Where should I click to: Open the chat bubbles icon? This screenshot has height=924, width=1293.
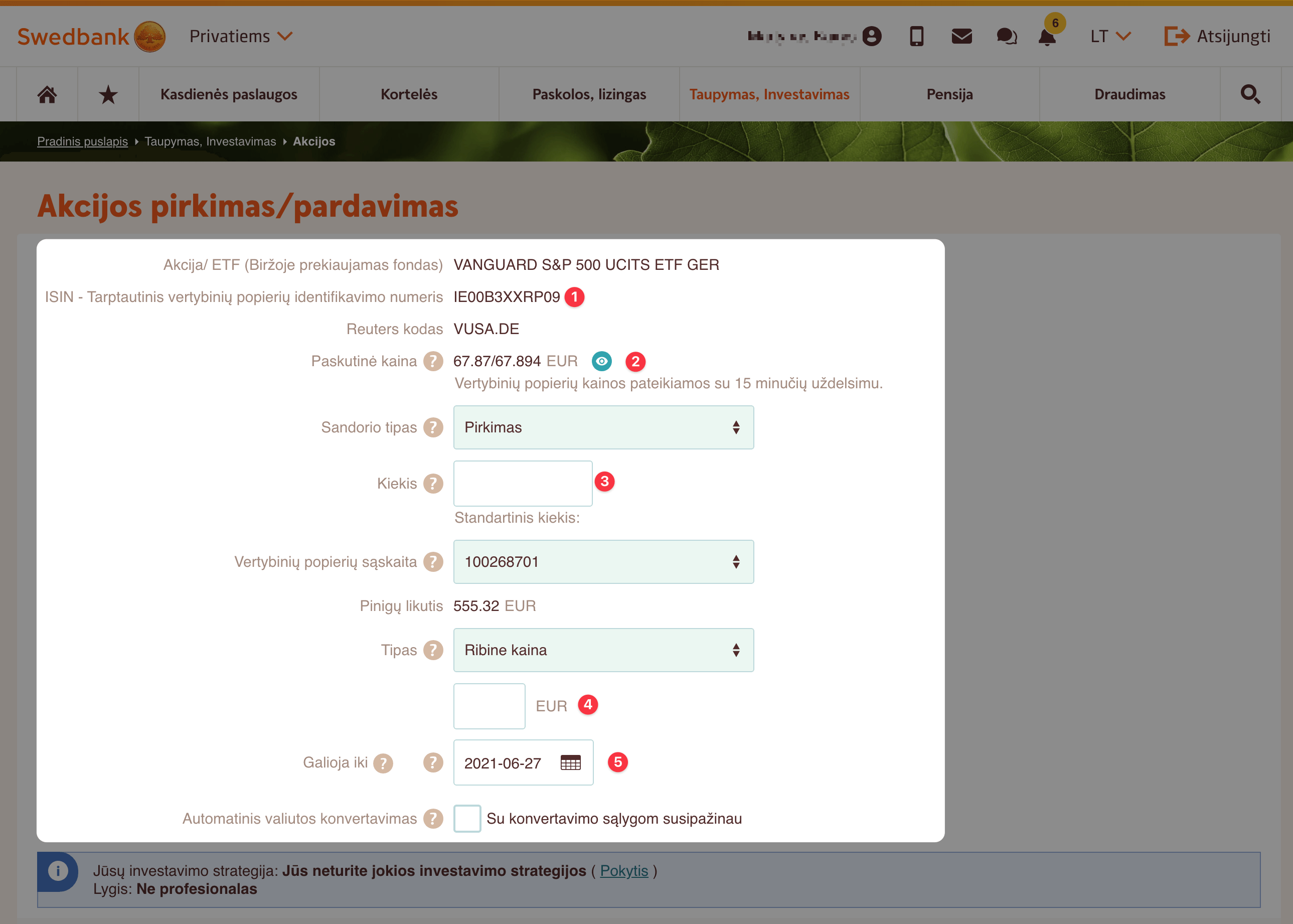(x=1006, y=37)
